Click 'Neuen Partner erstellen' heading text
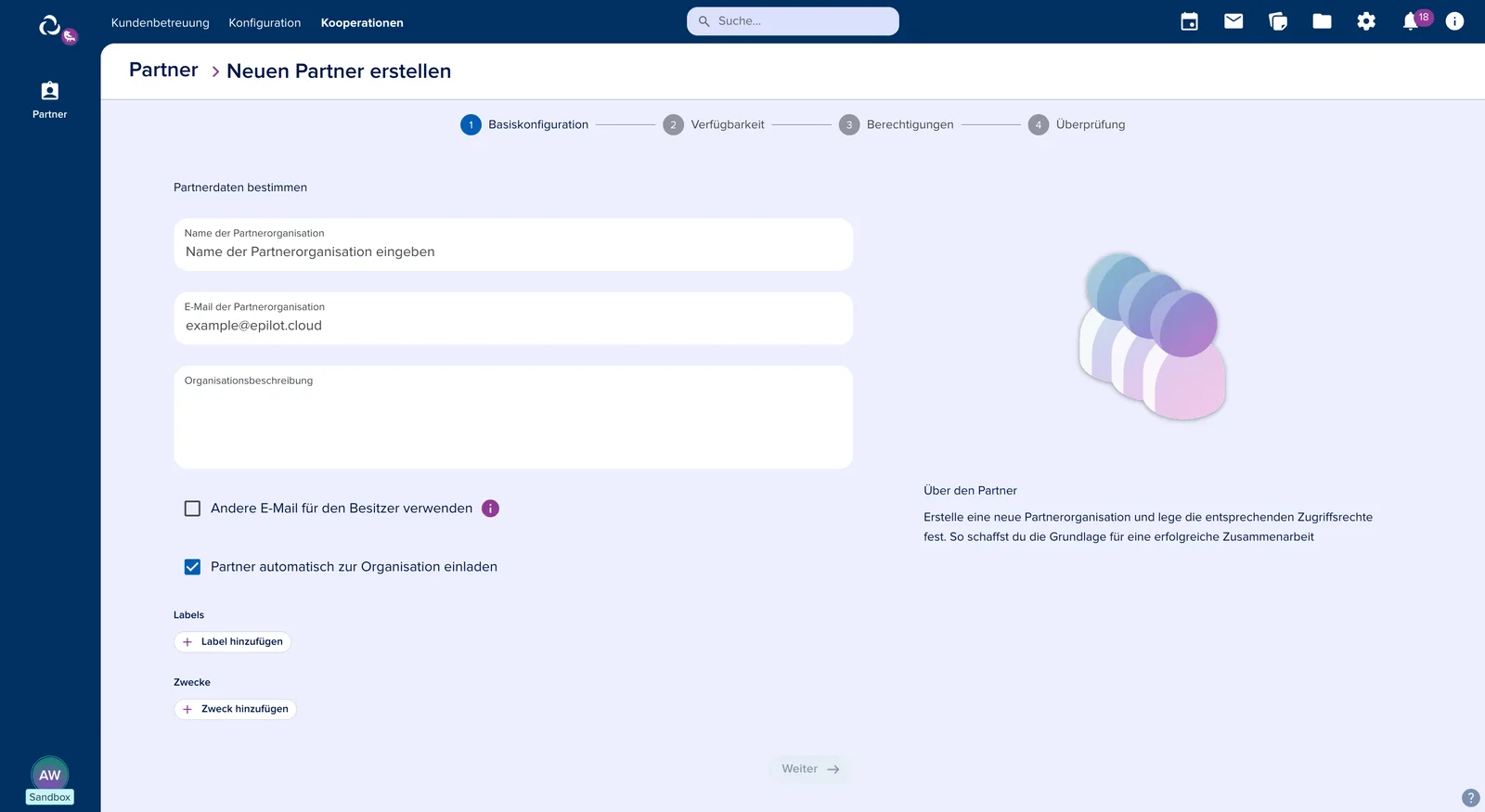Viewport: 1485px width, 812px height. (x=339, y=71)
